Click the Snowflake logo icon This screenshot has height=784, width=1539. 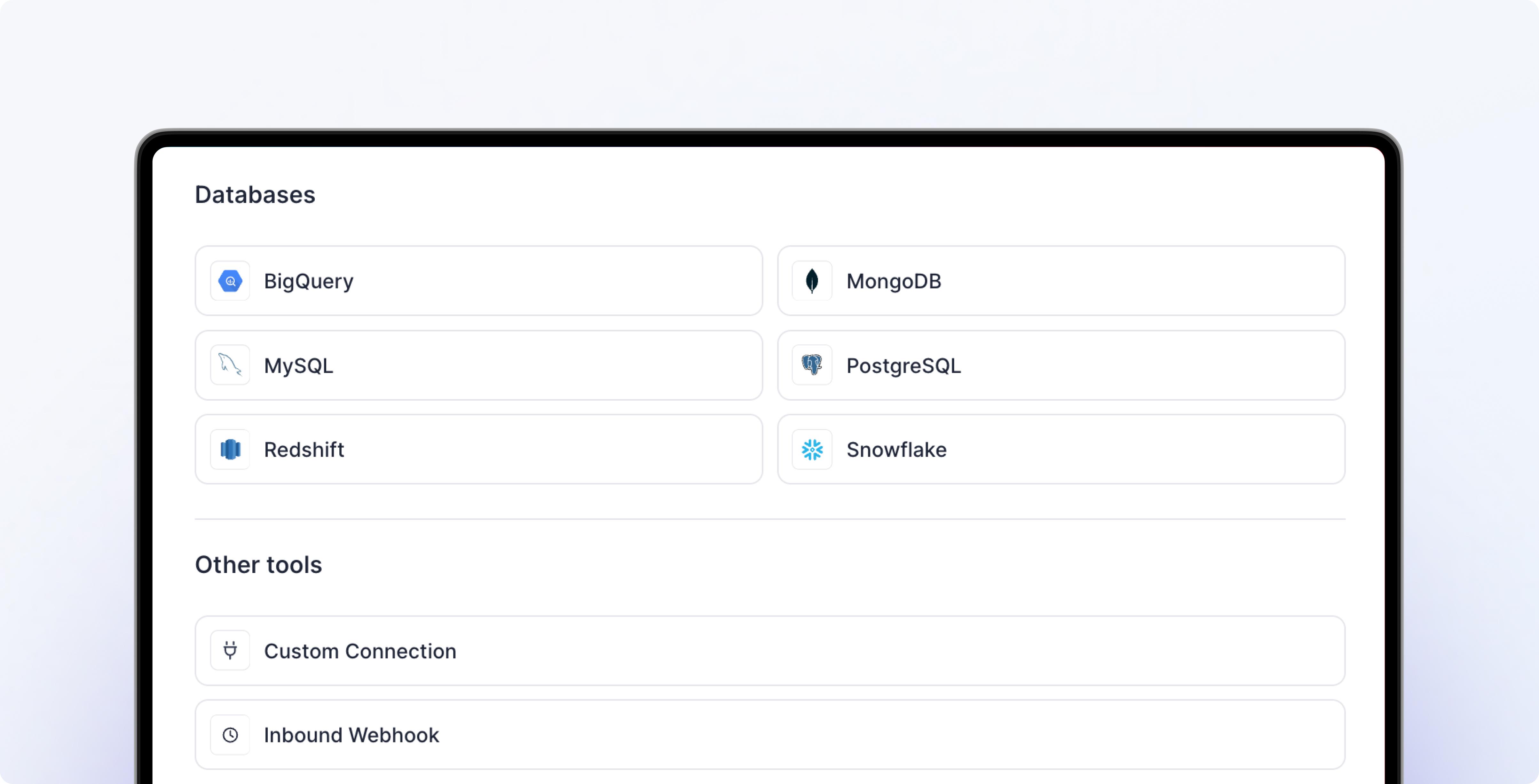coord(812,449)
